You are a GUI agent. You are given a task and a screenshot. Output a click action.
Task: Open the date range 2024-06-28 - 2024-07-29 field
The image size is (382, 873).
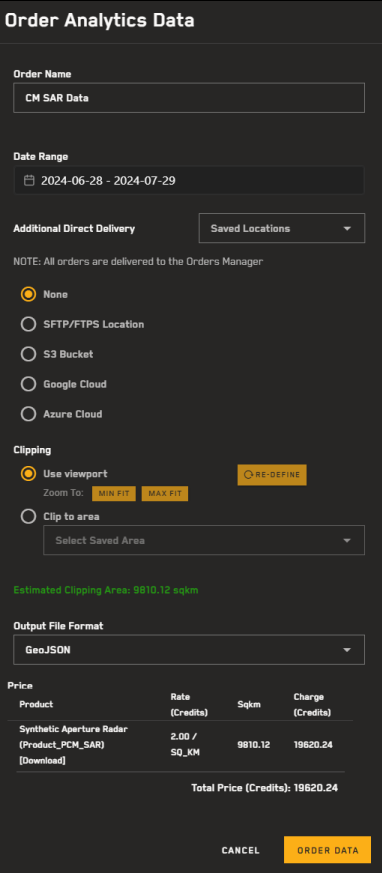189,181
